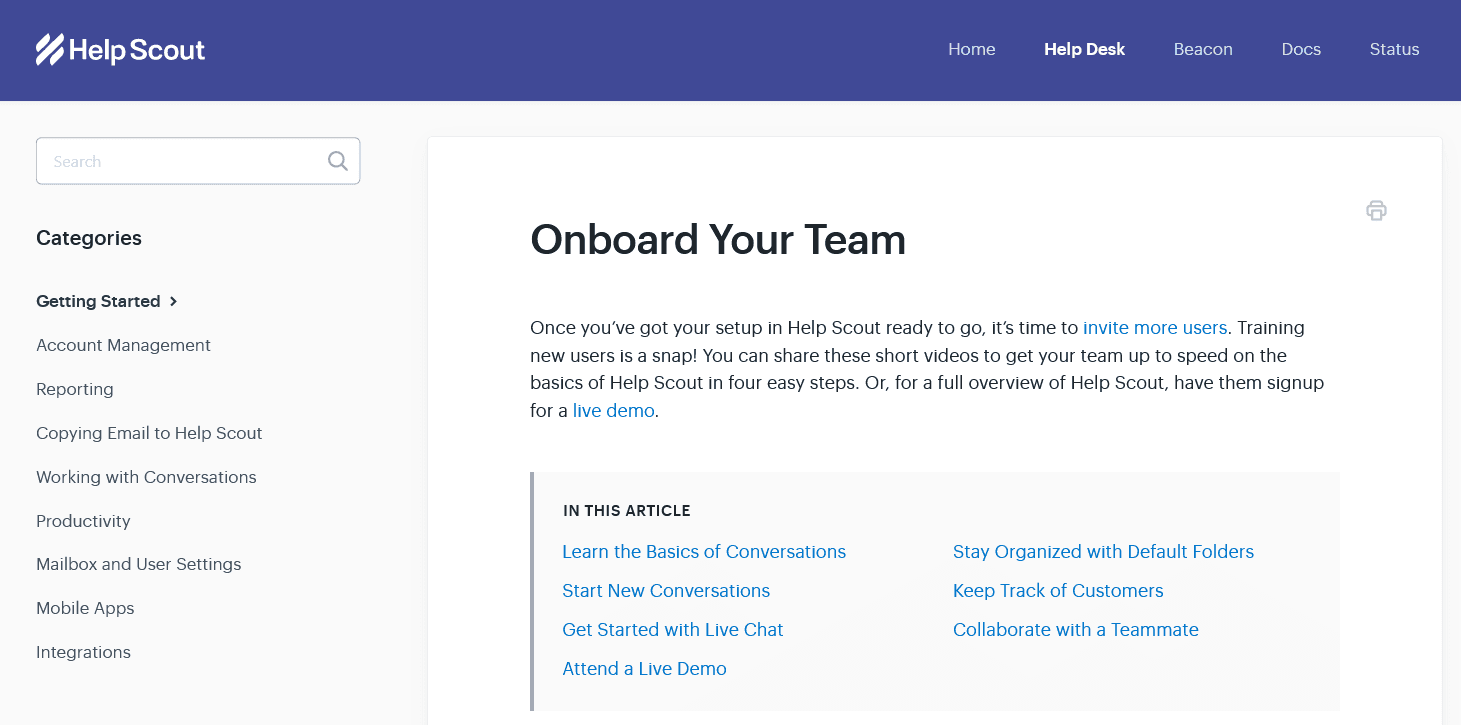Expand the Getting Started category chevron
This screenshot has height=725, width=1461.
coord(173,301)
